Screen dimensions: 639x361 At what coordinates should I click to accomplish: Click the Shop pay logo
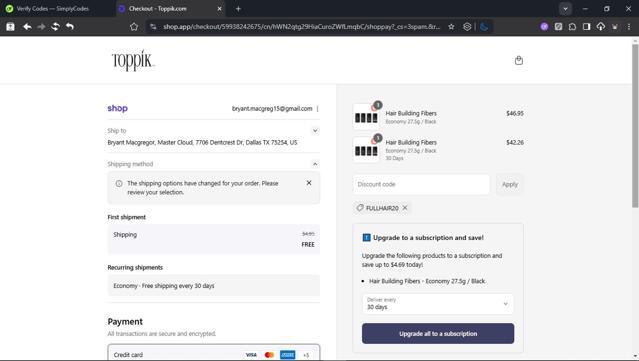(x=117, y=108)
